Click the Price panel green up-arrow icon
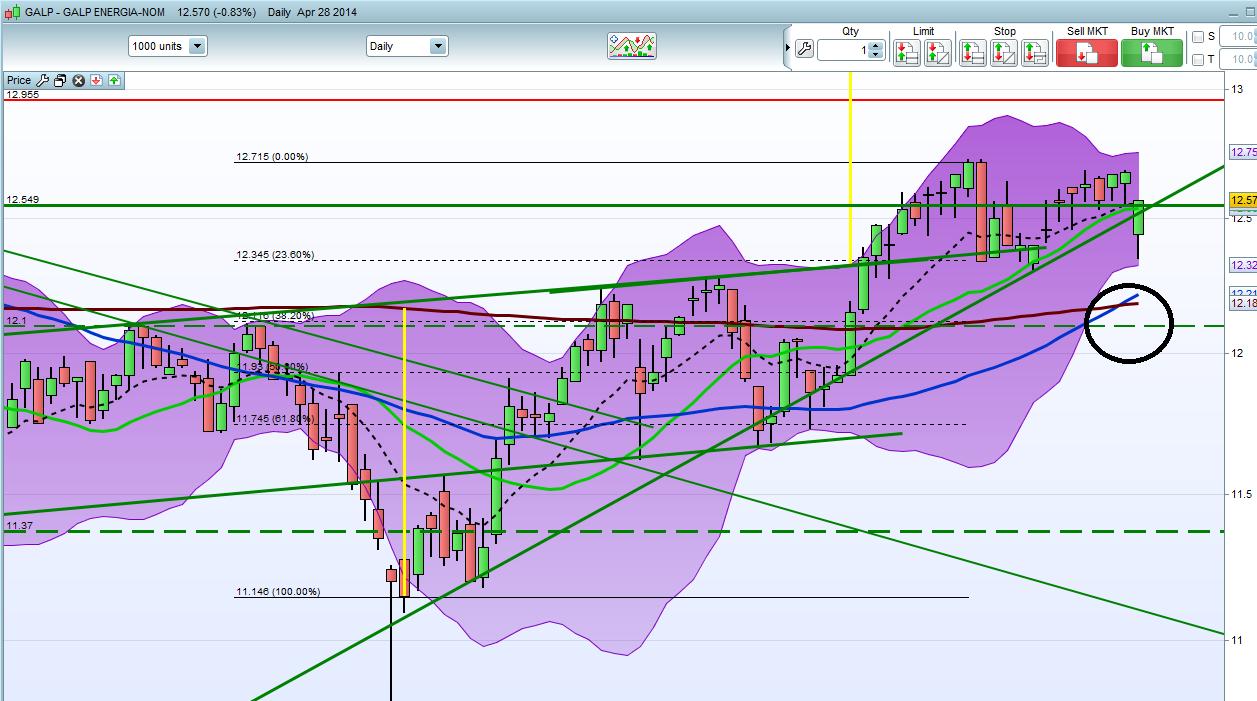This screenshot has width=1257, height=701. click(114, 80)
